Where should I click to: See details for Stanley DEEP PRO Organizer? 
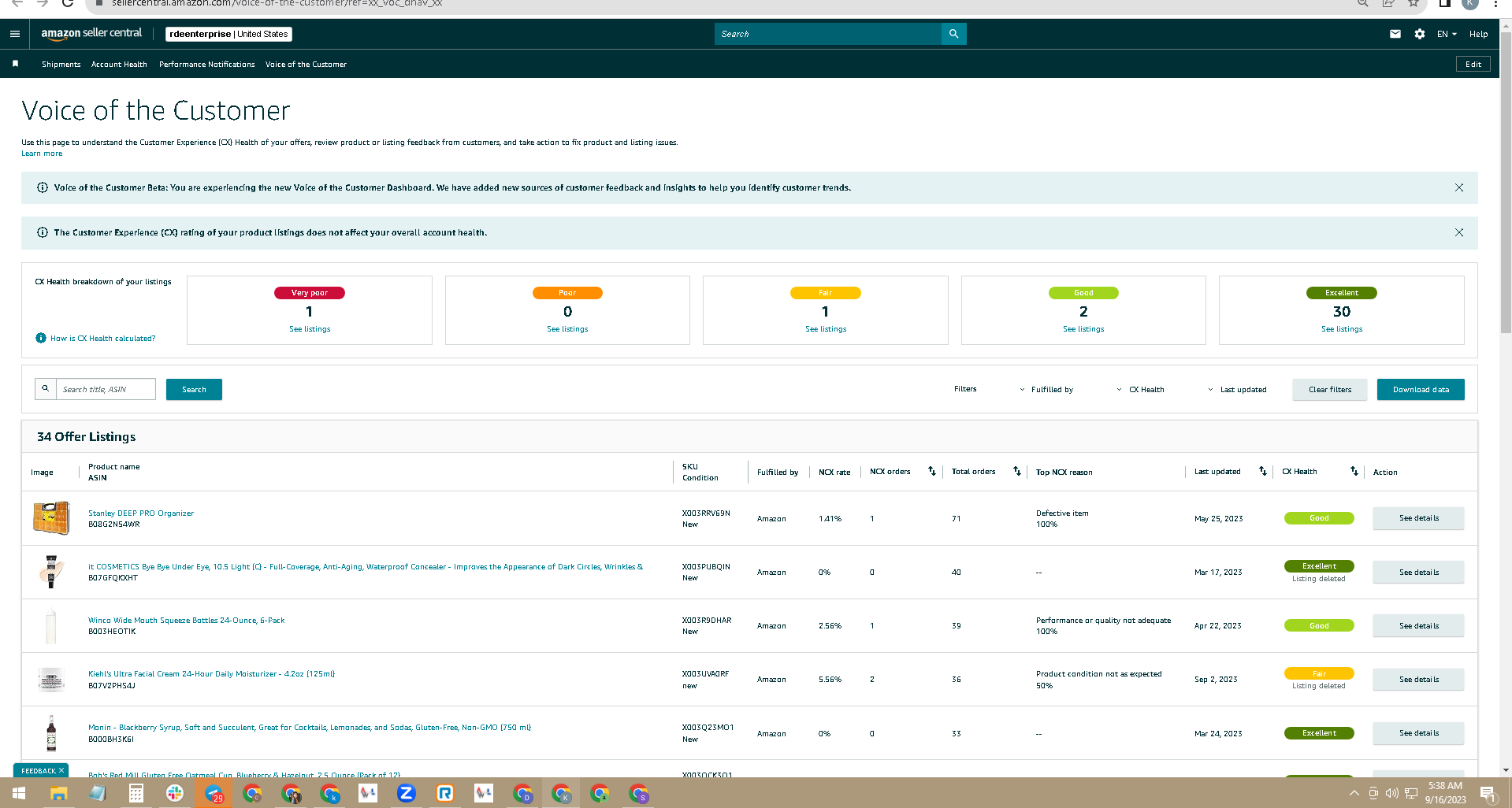[1418, 518]
